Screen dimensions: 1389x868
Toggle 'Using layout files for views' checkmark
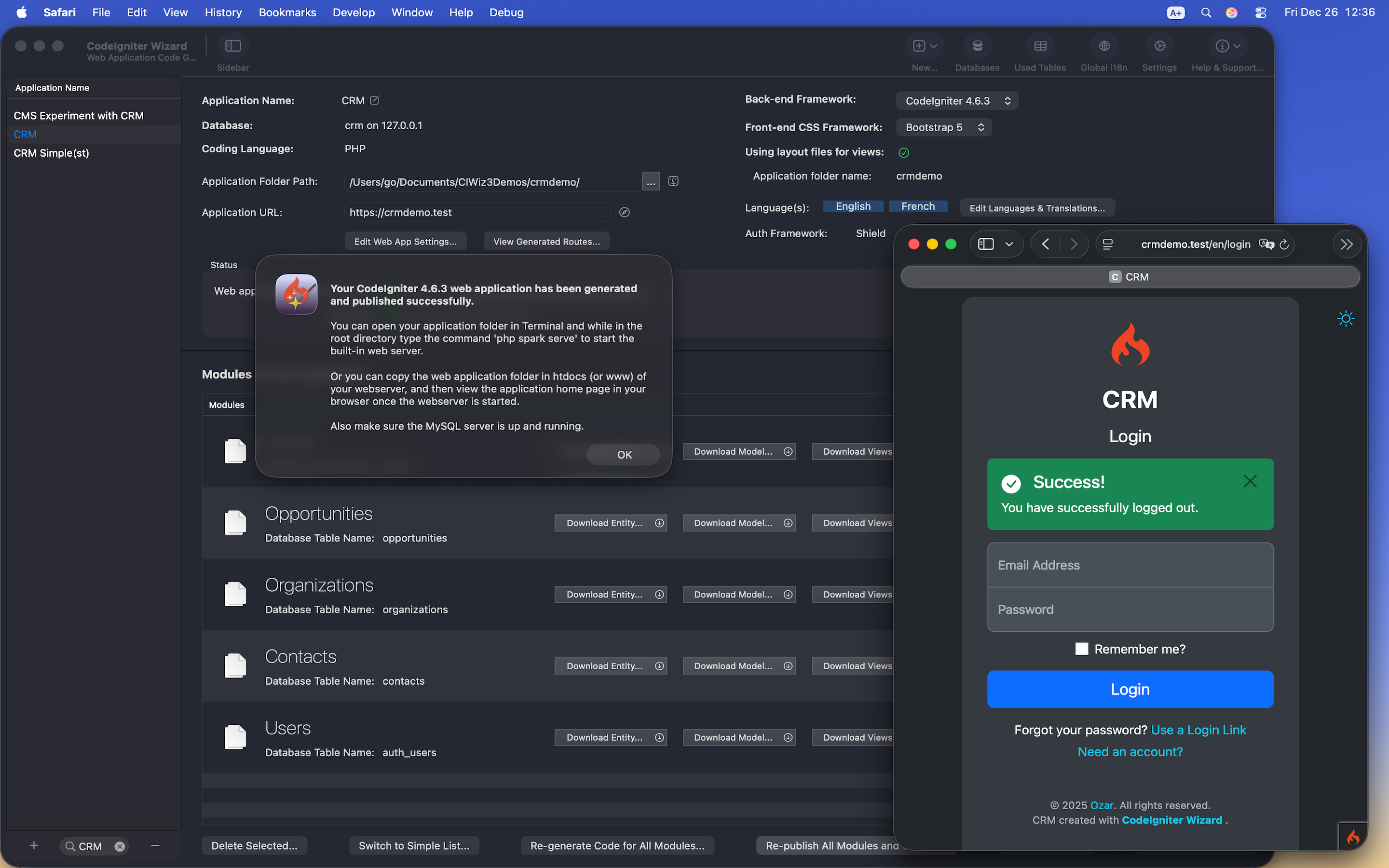(903, 153)
